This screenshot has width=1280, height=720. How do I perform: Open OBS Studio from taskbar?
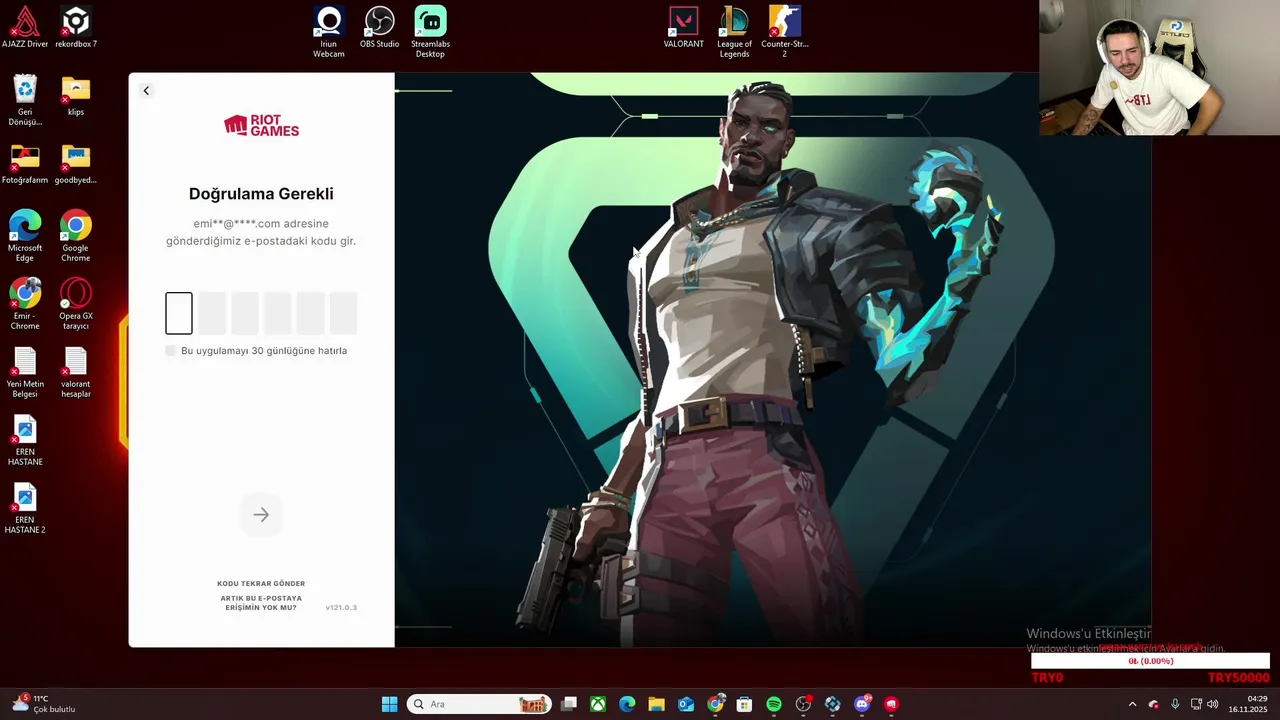(x=803, y=704)
